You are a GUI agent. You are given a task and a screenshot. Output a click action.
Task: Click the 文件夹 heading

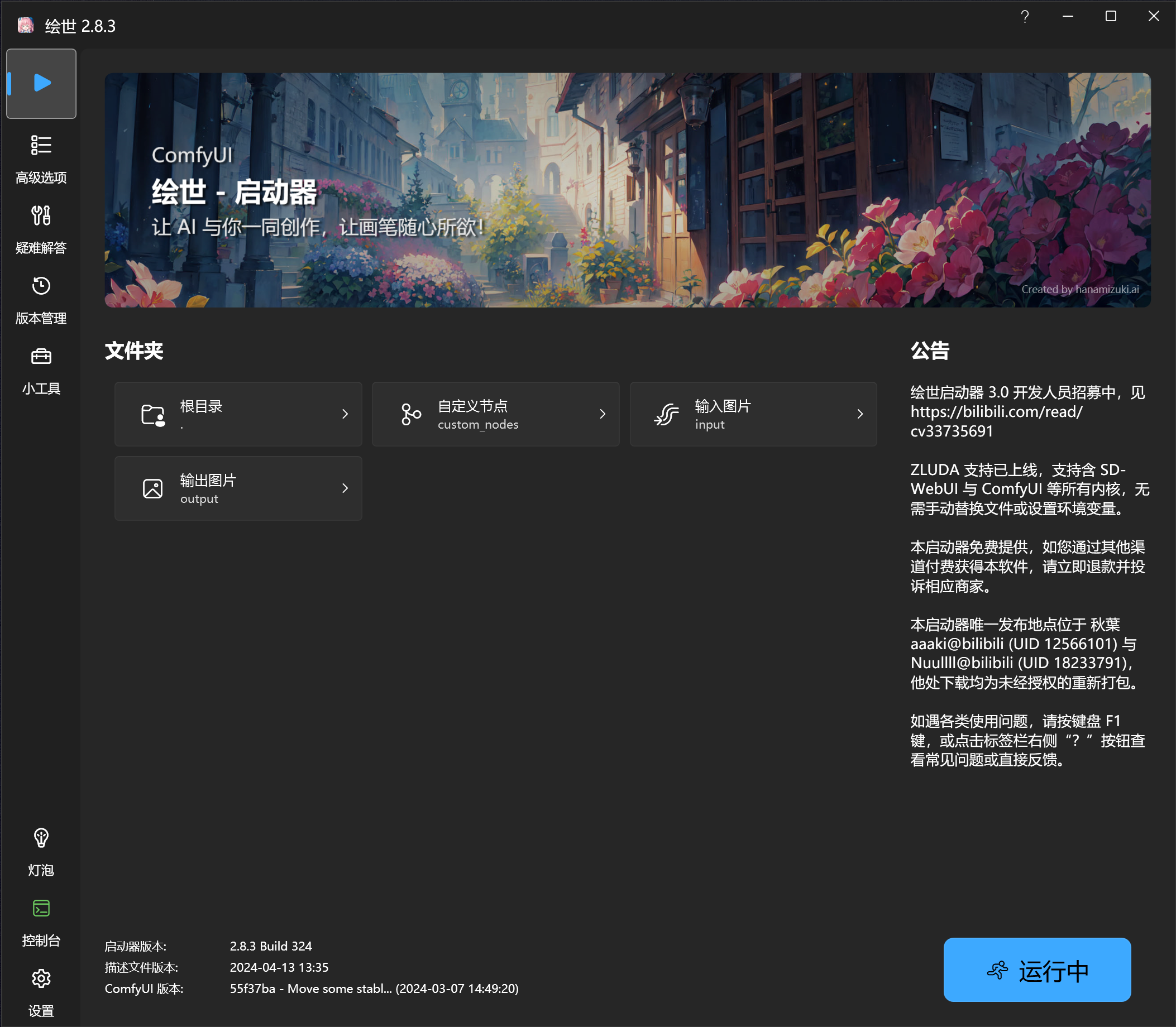[133, 351]
